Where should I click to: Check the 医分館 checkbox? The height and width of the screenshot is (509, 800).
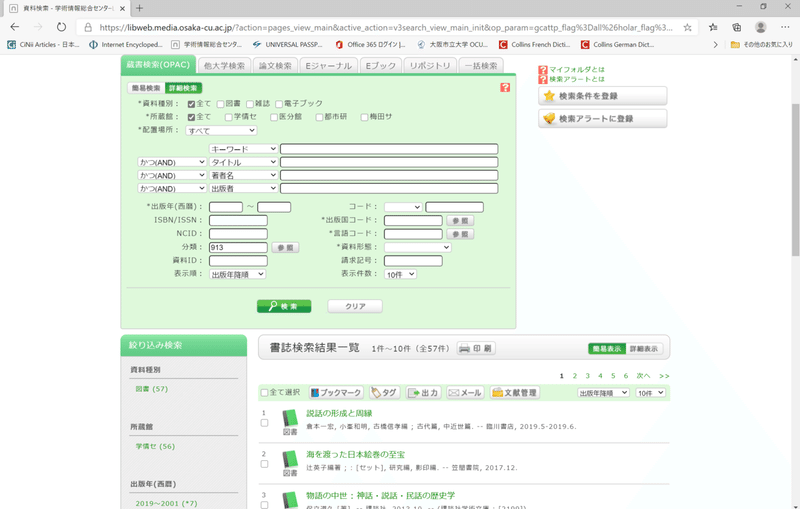click(x=274, y=117)
